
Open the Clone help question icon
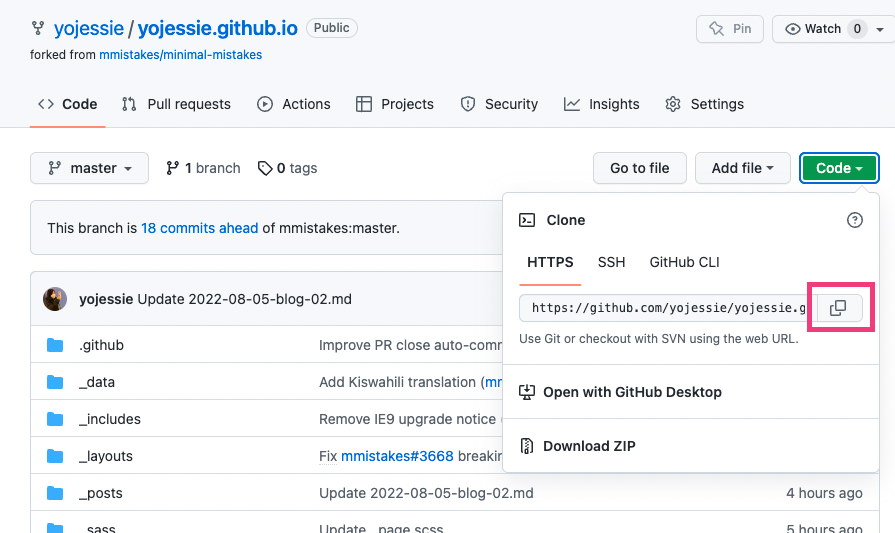pos(854,220)
